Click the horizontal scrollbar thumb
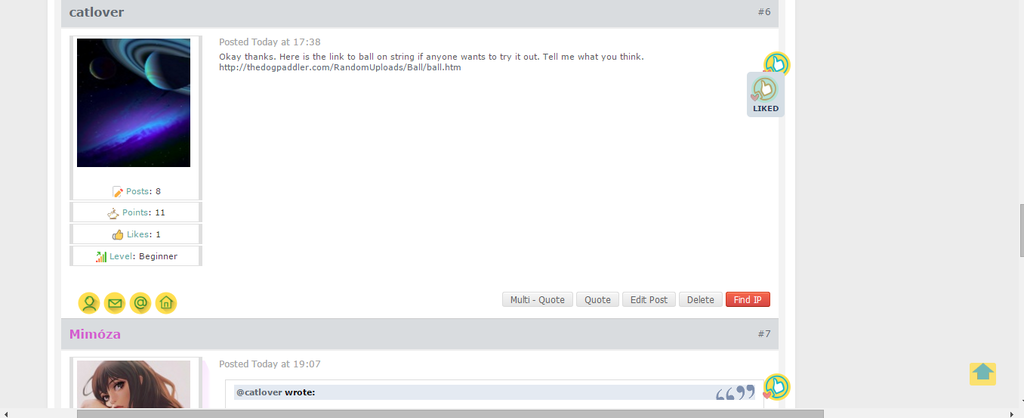 pyautogui.click(x=451, y=413)
